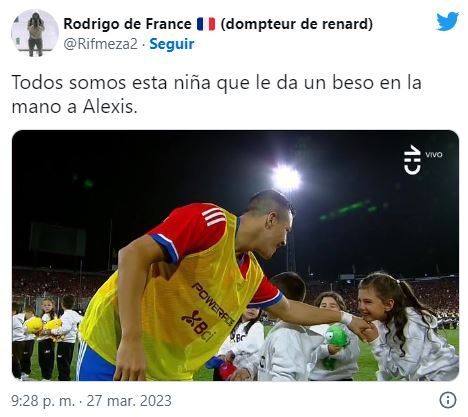Click the bright stadium floodlight
Viewport: 468px width, 417px height.
[x=286, y=178]
